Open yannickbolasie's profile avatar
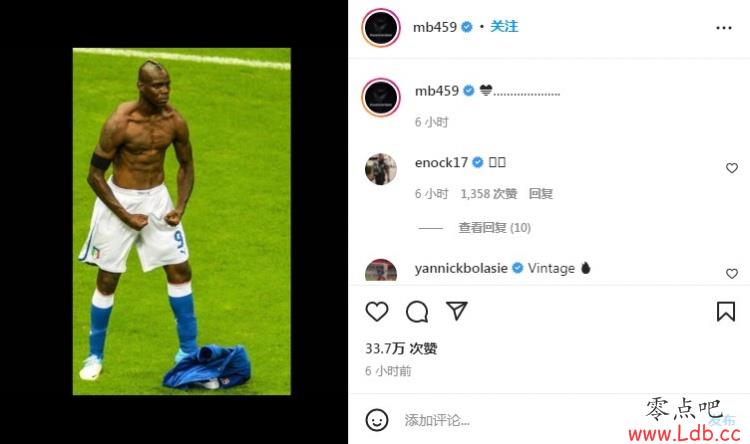The width and height of the screenshot is (750, 444). [x=381, y=271]
